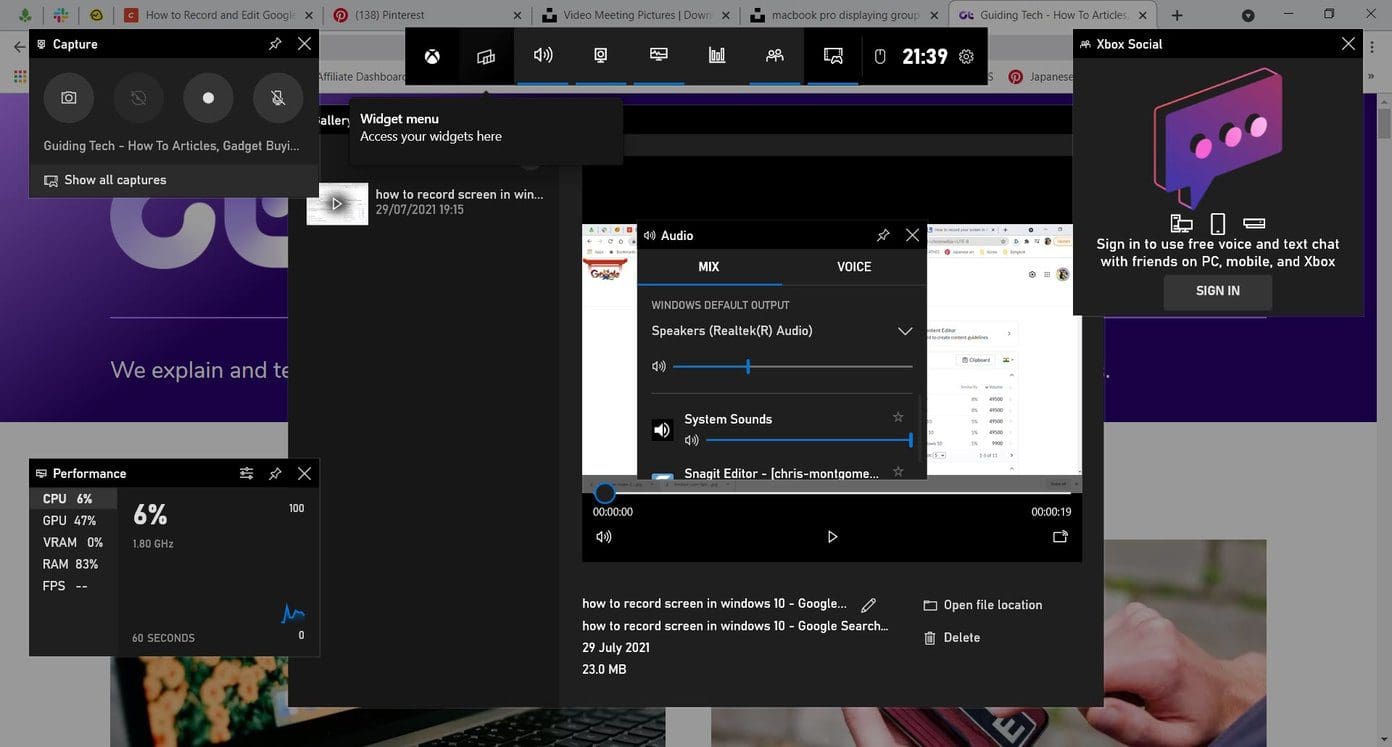Viewport: 1392px width, 747px height.
Task: Favorite Snagit Editor with the star
Action: pyautogui.click(x=898, y=471)
